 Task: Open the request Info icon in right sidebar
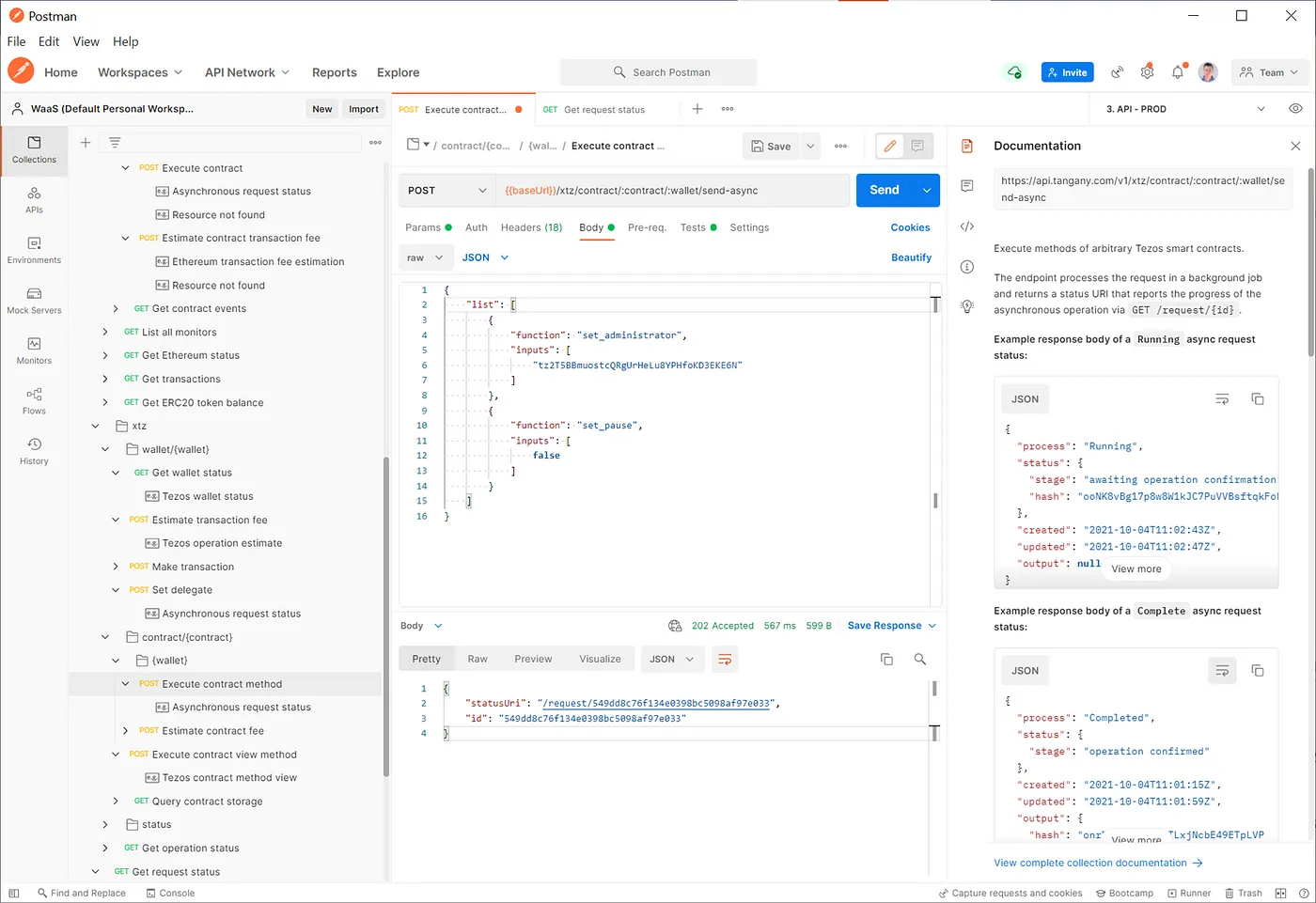pos(967,267)
